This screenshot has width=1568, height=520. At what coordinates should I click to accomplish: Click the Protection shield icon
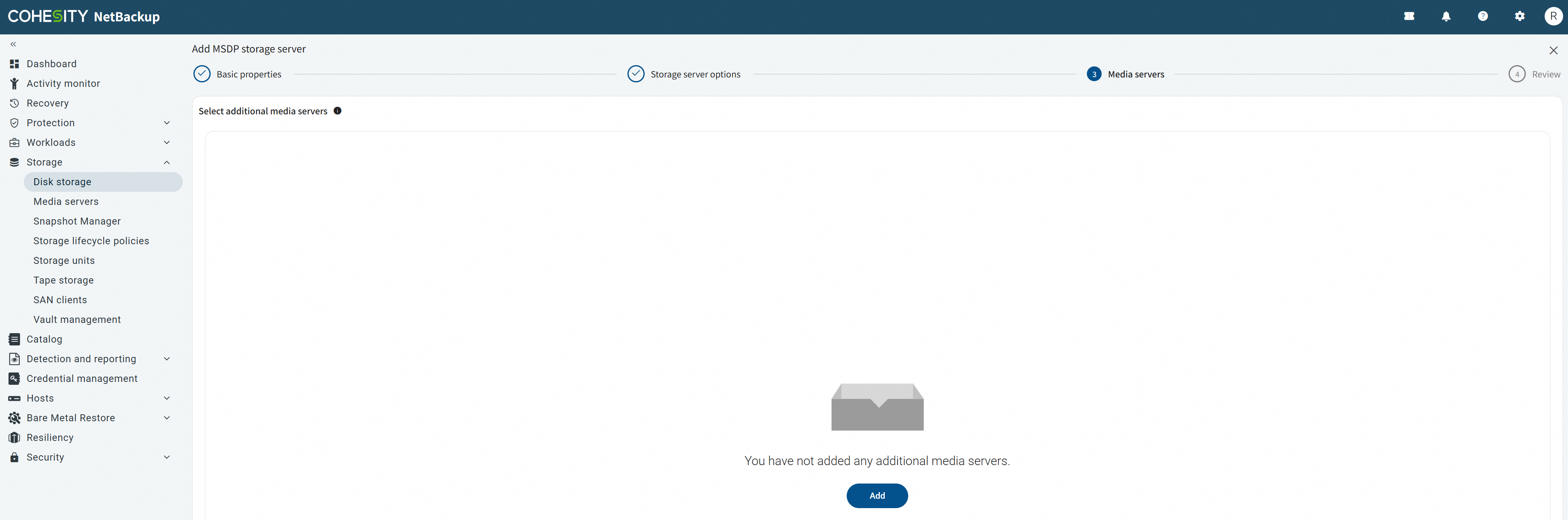15,123
